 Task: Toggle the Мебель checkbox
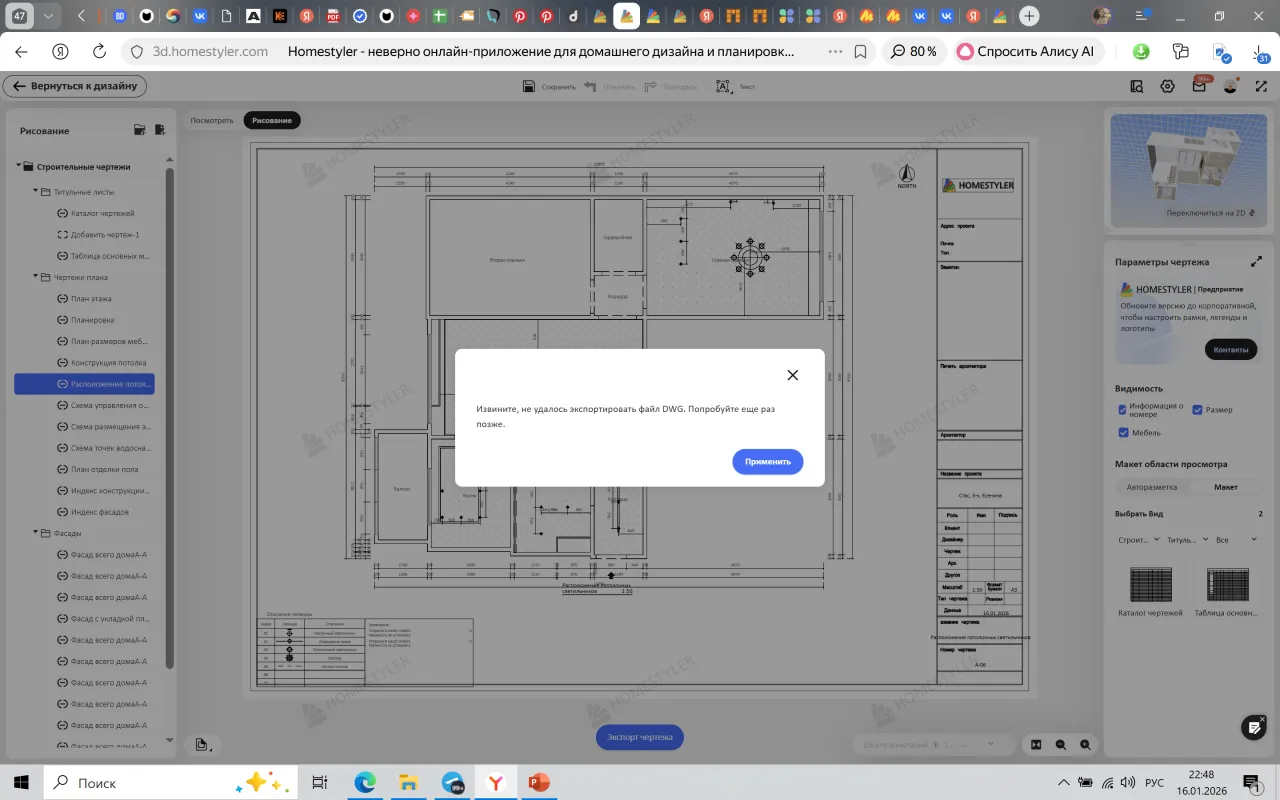[x=1123, y=433]
